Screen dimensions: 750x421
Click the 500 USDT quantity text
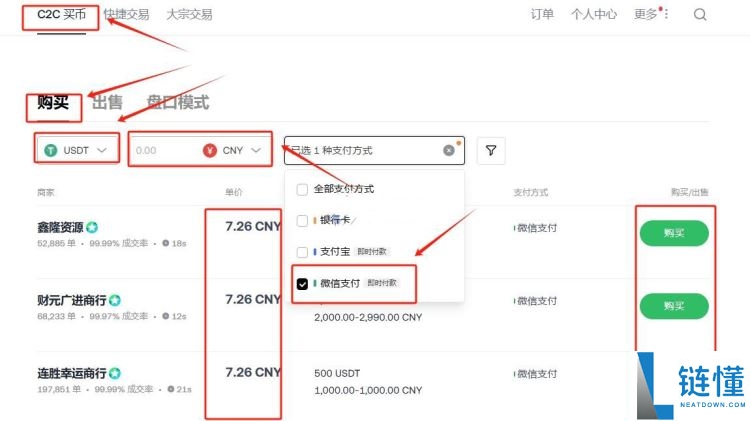[337, 373]
